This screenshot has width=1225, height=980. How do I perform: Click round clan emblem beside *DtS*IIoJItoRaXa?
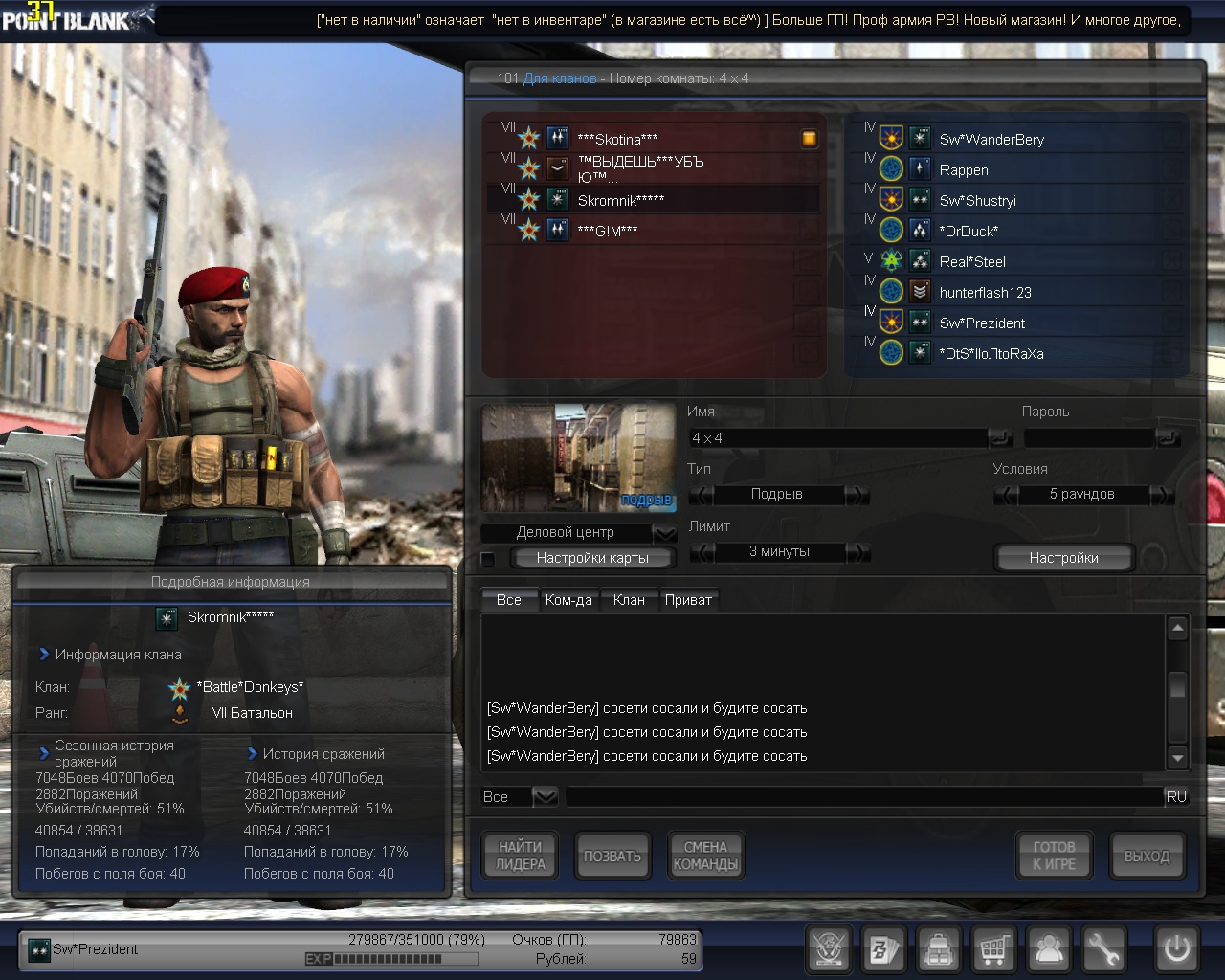tap(891, 353)
